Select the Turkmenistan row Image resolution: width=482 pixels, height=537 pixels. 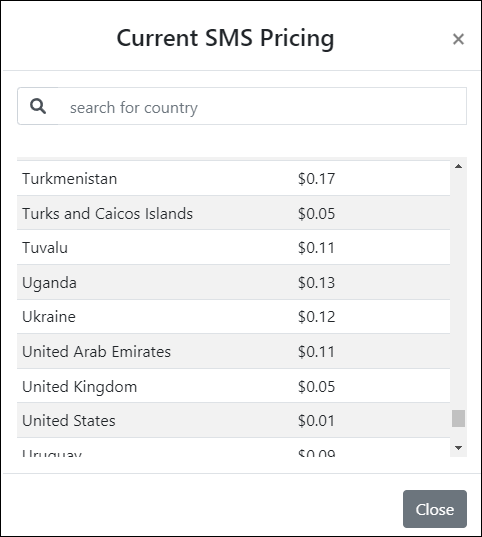click(233, 178)
